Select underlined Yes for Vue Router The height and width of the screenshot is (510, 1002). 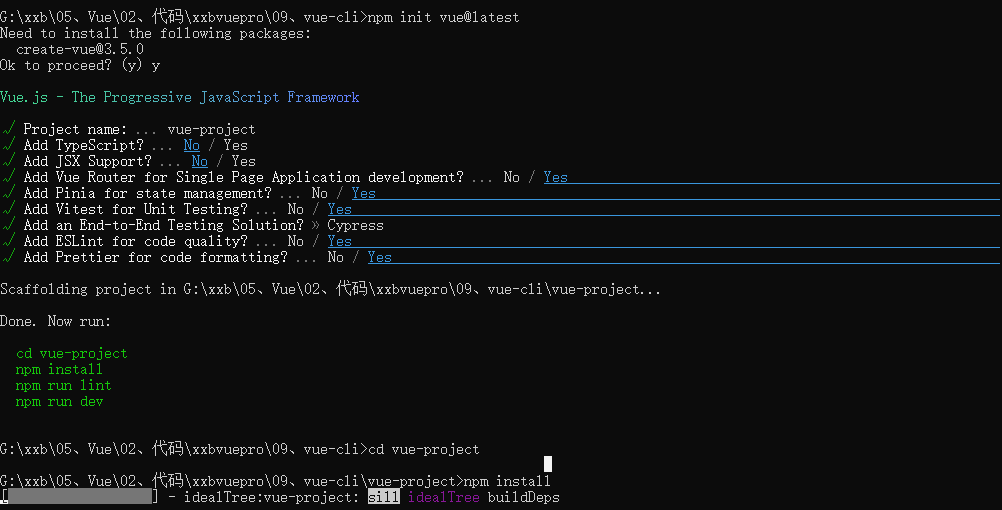coord(555,177)
